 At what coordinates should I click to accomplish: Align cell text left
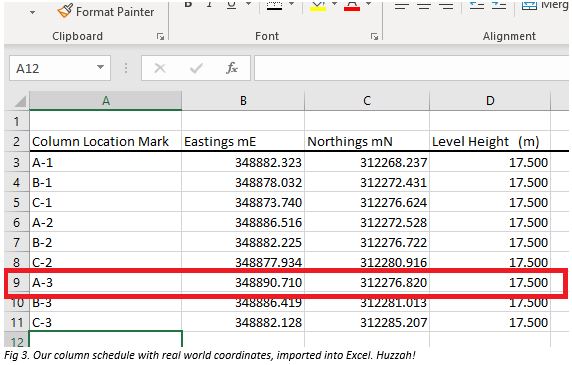[x=402, y=5]
